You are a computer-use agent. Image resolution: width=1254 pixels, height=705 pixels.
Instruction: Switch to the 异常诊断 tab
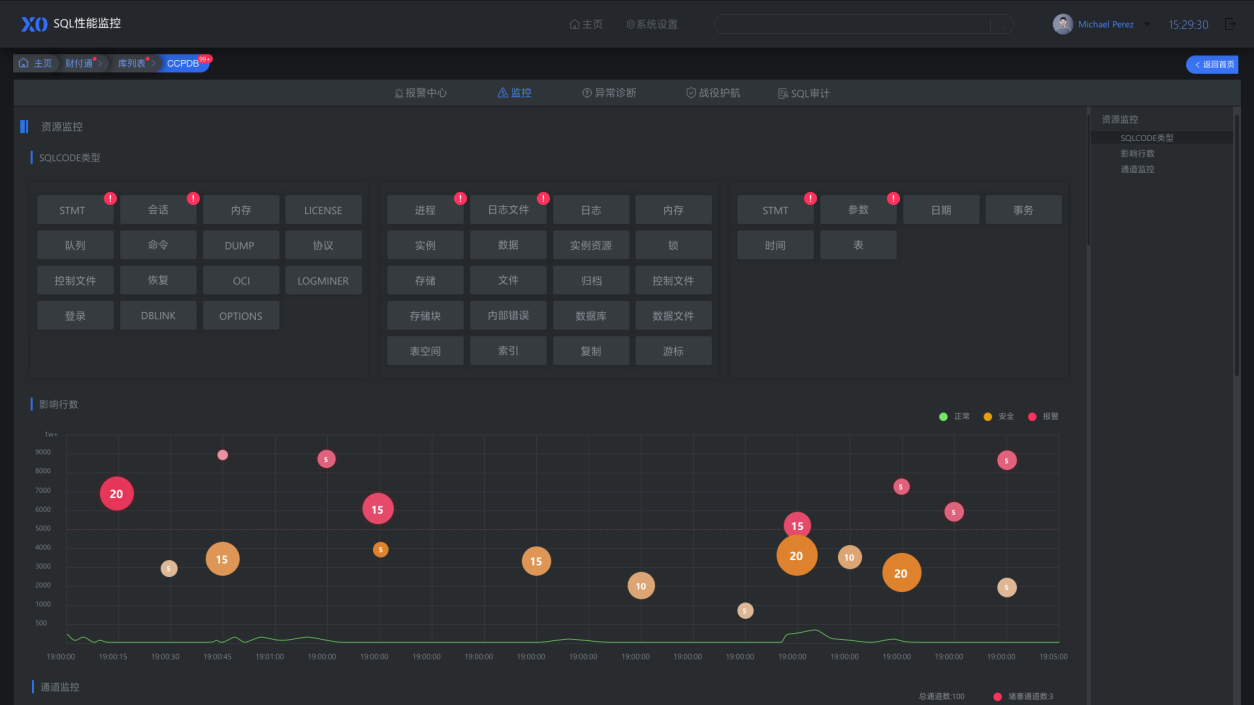point(609,93)
